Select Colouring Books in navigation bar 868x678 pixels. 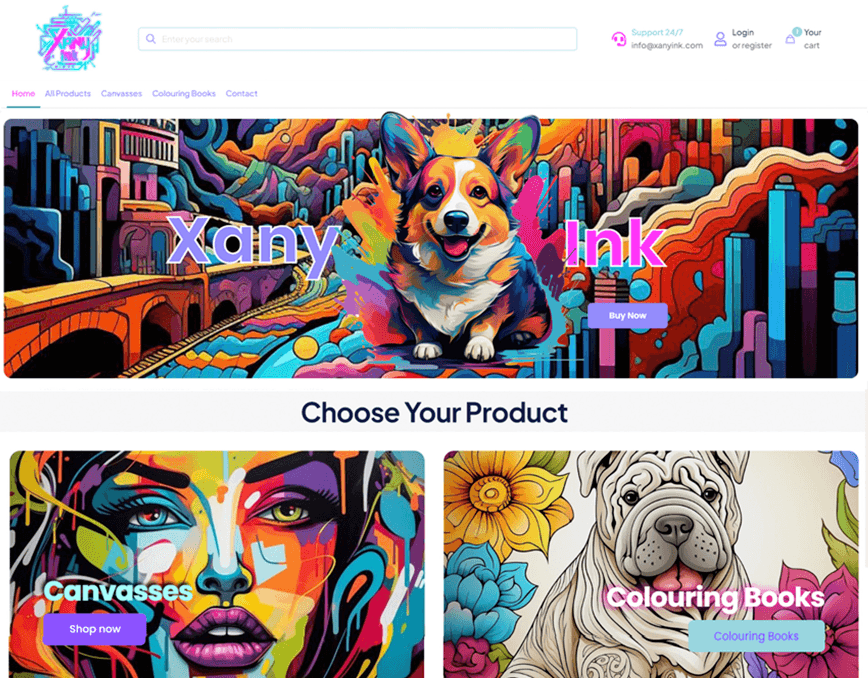(184, 94)
